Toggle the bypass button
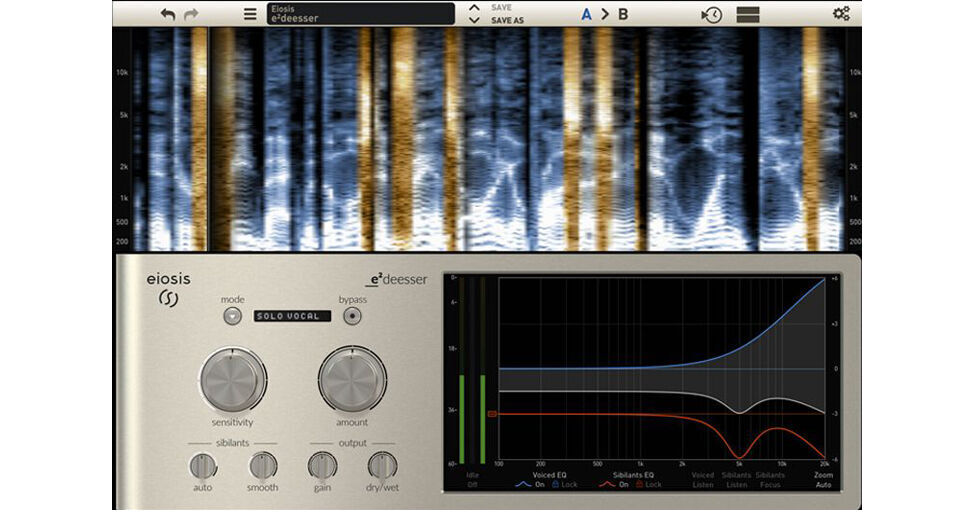The width and height of the screenshot is (975, 512). (352, 316)
